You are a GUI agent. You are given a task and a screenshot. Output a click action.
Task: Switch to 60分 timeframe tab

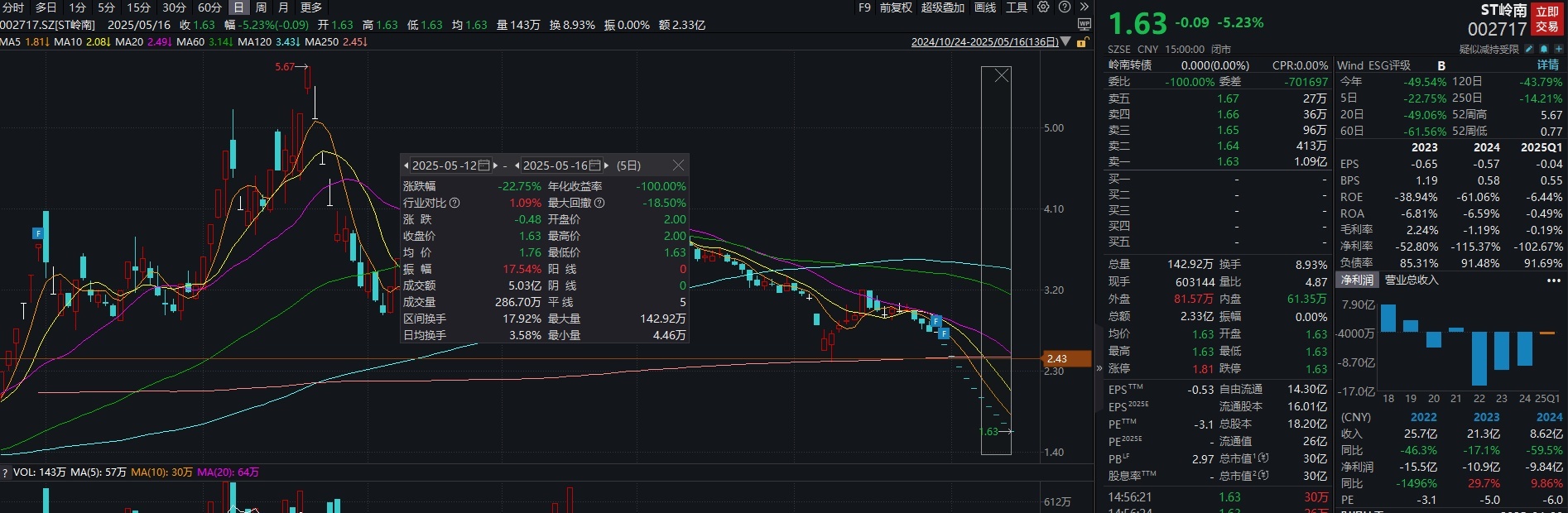[x=209, y=7]
